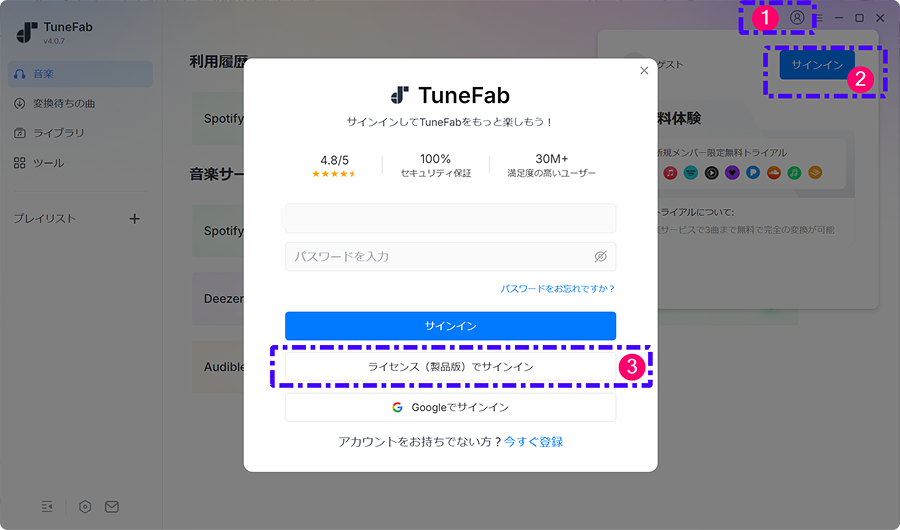This screenshot has width=900, height=530.
Task: Focus the パスワードを入力 password field
Action: click(451, 257)
